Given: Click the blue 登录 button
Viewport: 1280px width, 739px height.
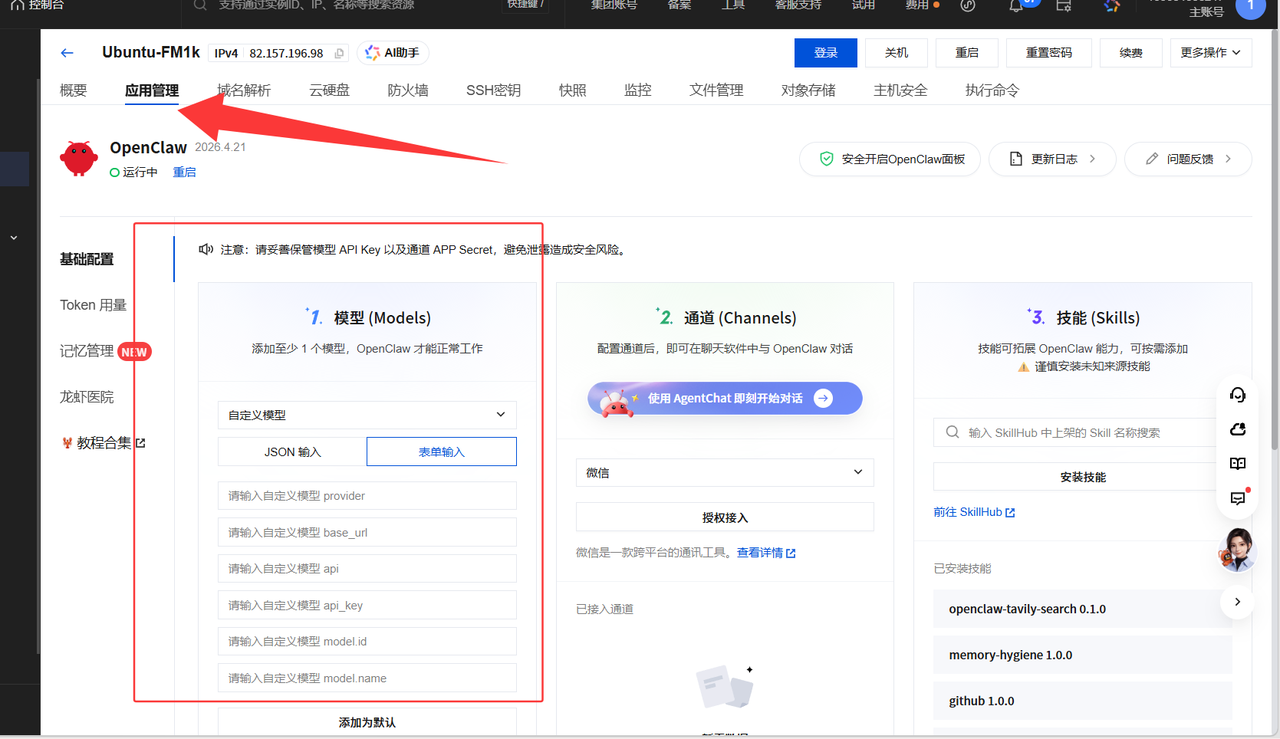Looking at the screenshot, I should 826,53.
